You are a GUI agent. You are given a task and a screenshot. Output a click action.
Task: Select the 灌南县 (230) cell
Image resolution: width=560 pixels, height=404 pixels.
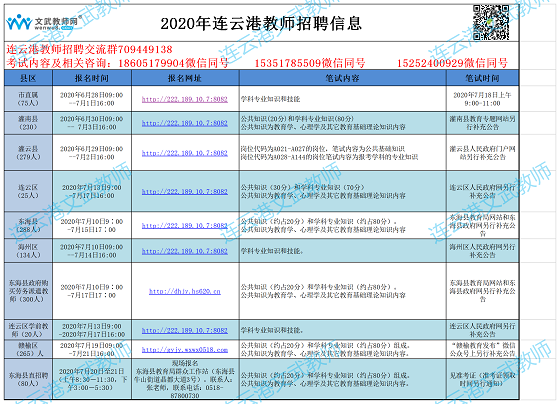coord(28,123)
